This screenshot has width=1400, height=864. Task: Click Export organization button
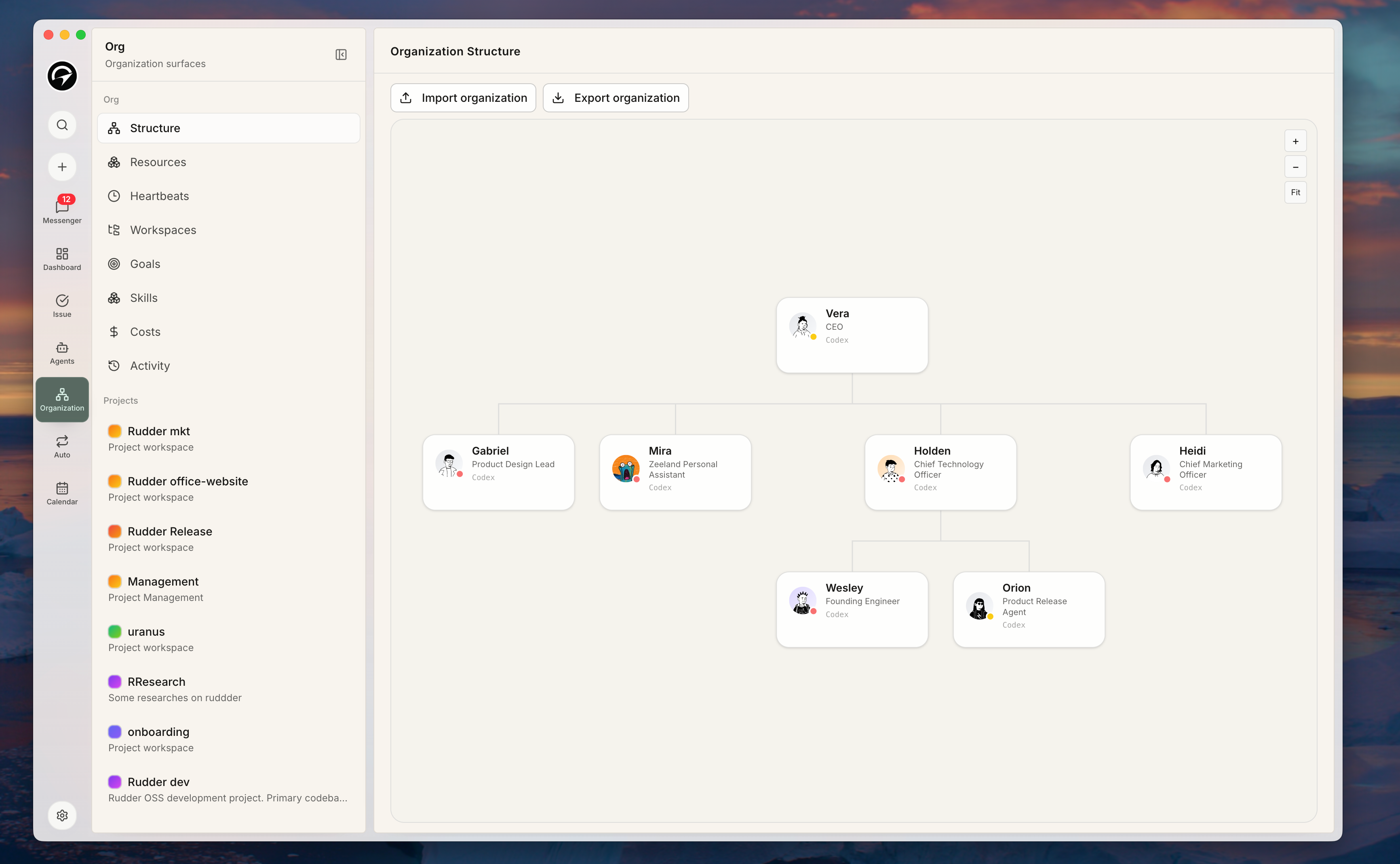click(x=616, y=98)
